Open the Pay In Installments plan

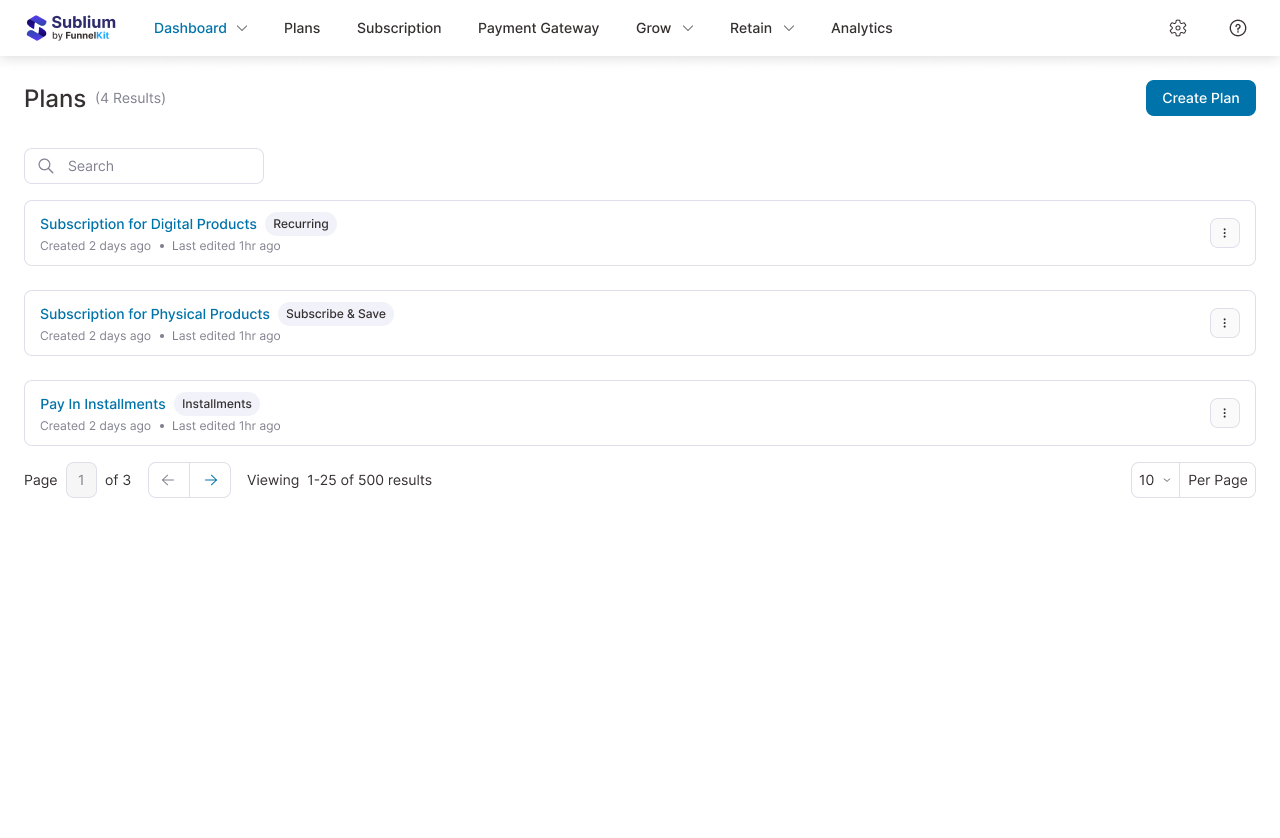click(103, 404)
